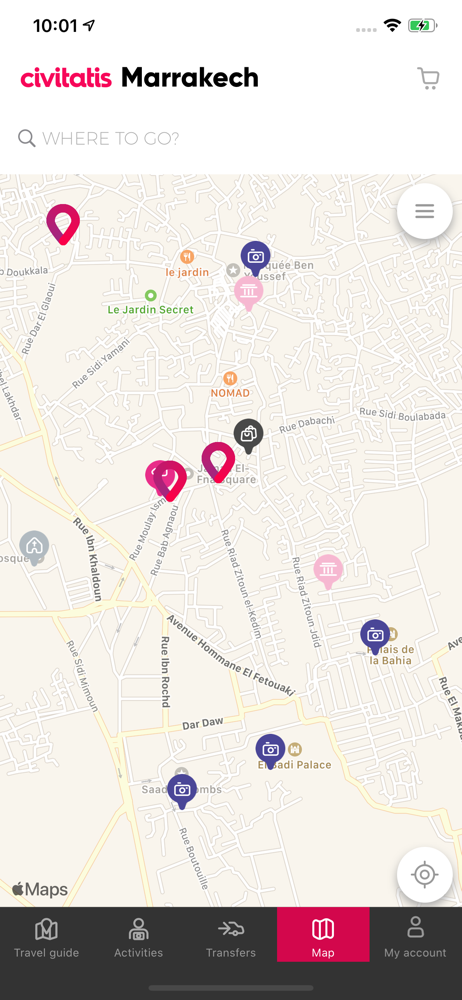Tap the camera pin near Mosquée Ben Youssef
462x1000 pixels.
(x=255, y=258)
